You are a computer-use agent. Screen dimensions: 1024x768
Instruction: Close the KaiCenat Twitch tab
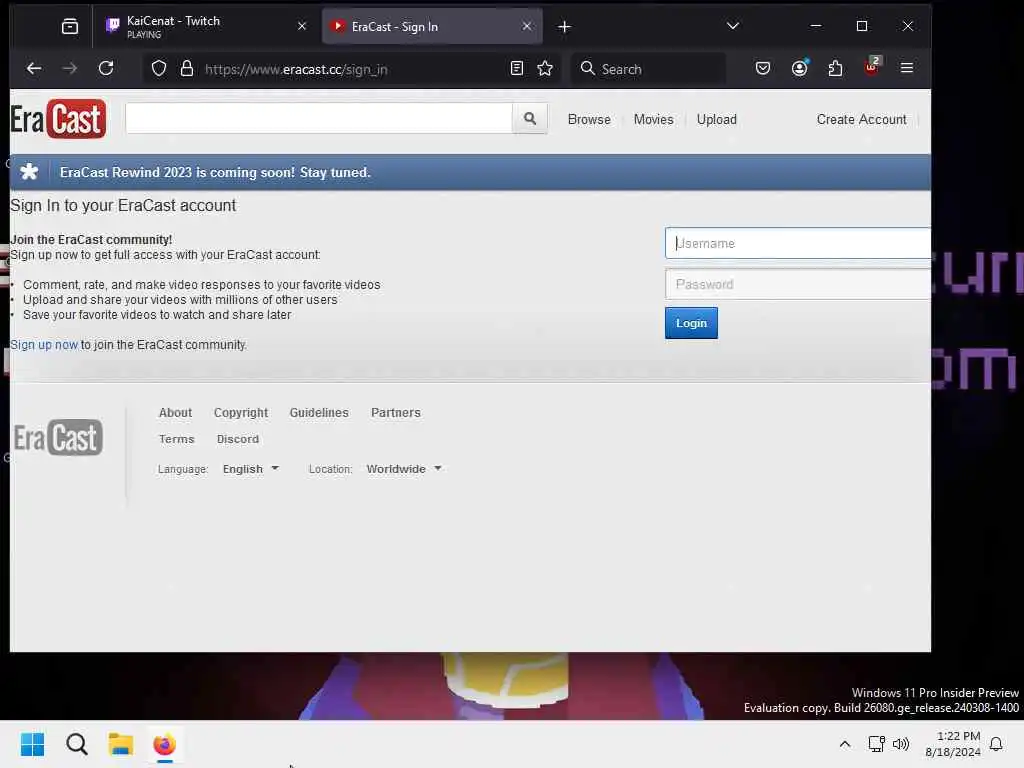click(x=302, y=26)
